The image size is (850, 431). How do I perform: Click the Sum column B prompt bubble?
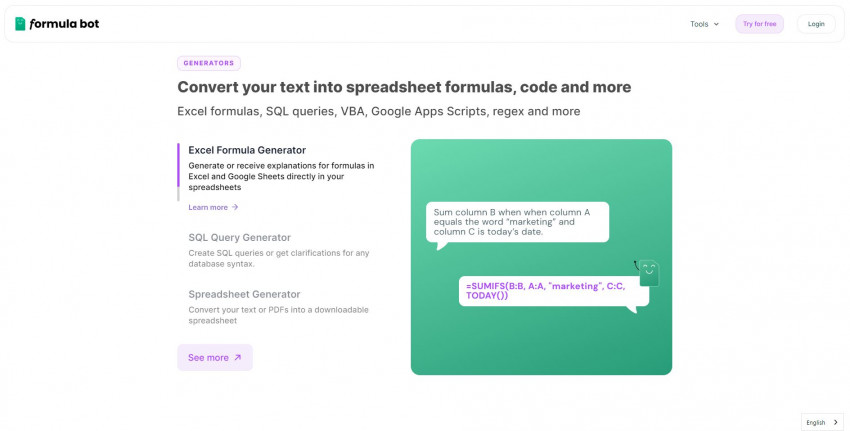516,222
